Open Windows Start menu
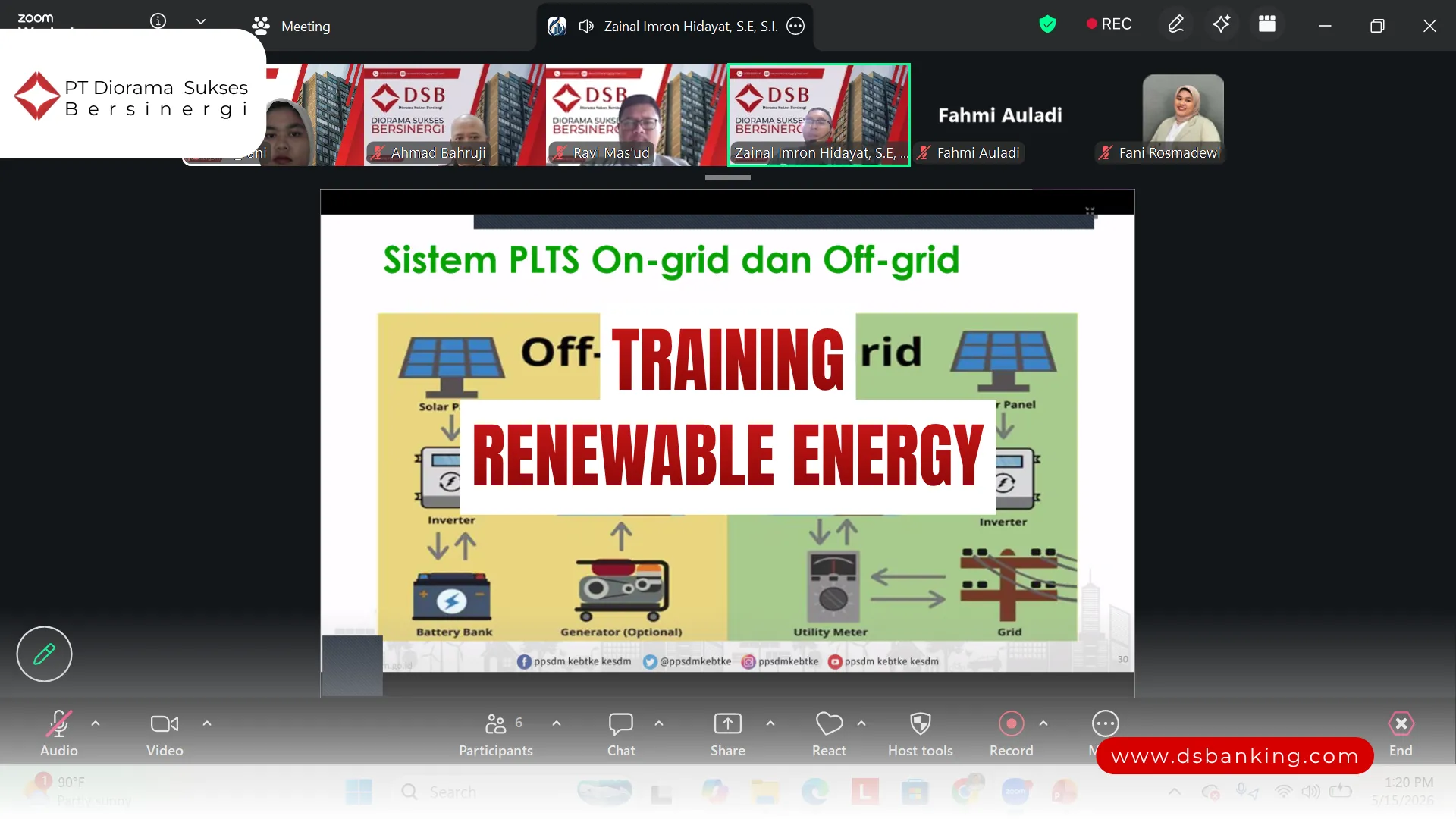 (x=359, y=792)
